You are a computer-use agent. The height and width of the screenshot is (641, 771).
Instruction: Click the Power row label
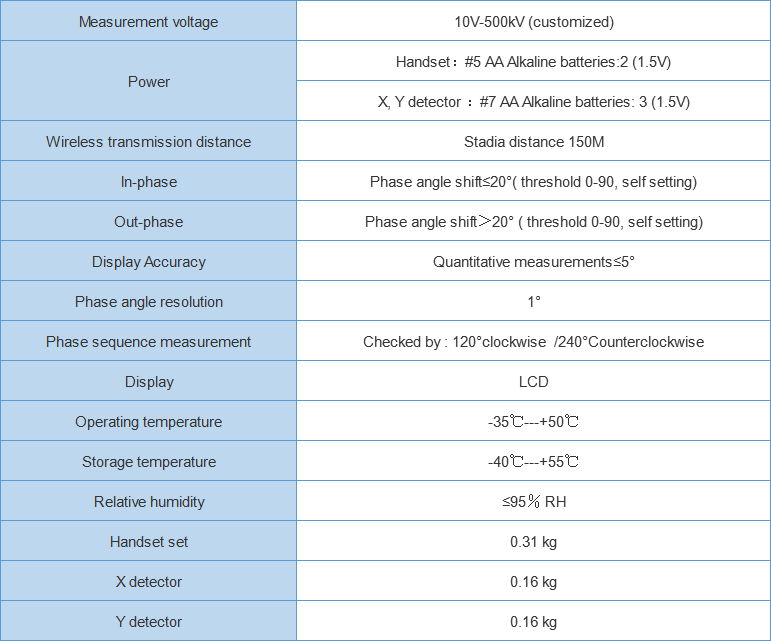(148, 82)
